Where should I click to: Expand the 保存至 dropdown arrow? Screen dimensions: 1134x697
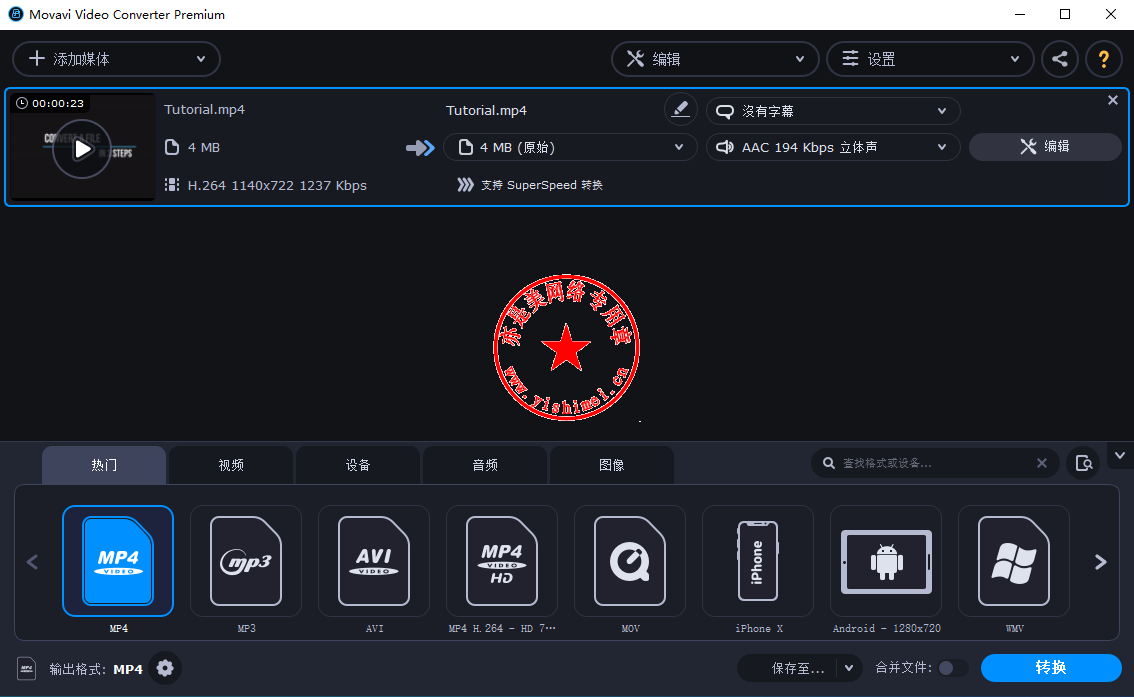849,668
